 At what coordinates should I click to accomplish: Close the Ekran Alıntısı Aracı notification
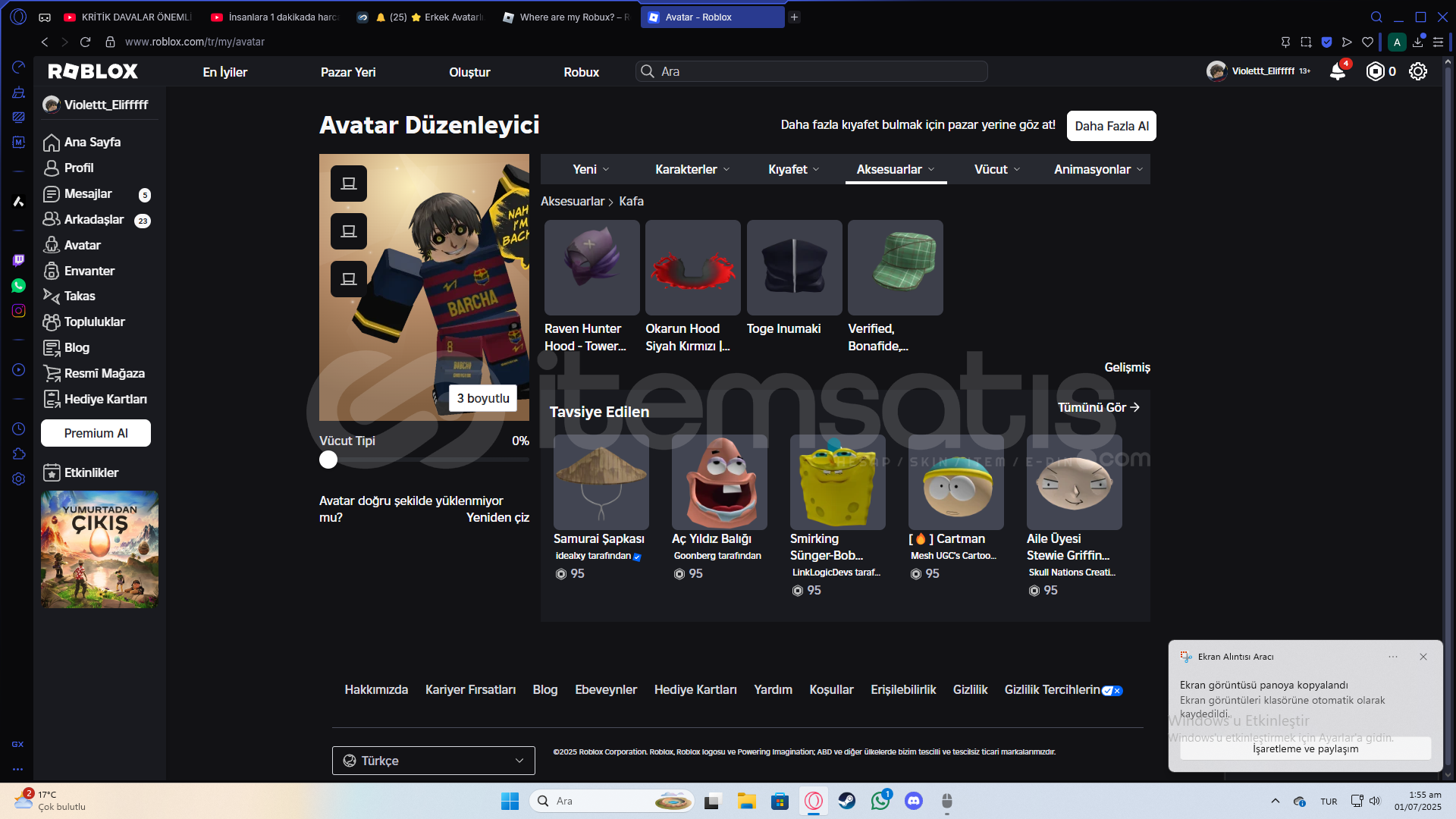click(x=1423, y=657)
